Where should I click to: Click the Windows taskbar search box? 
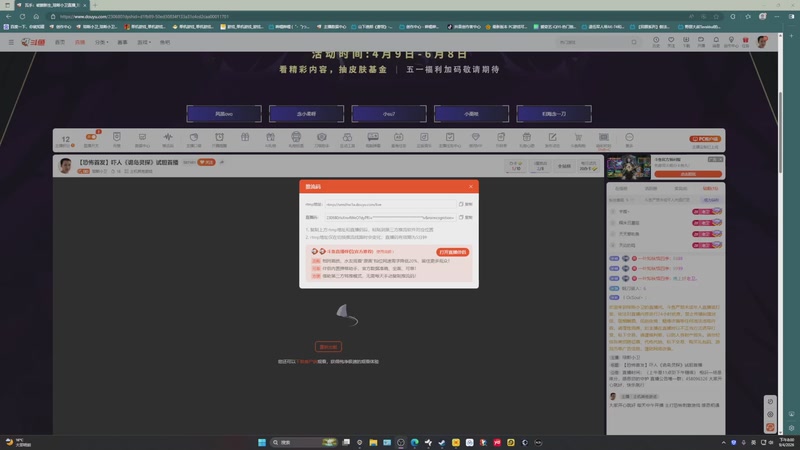304,442
